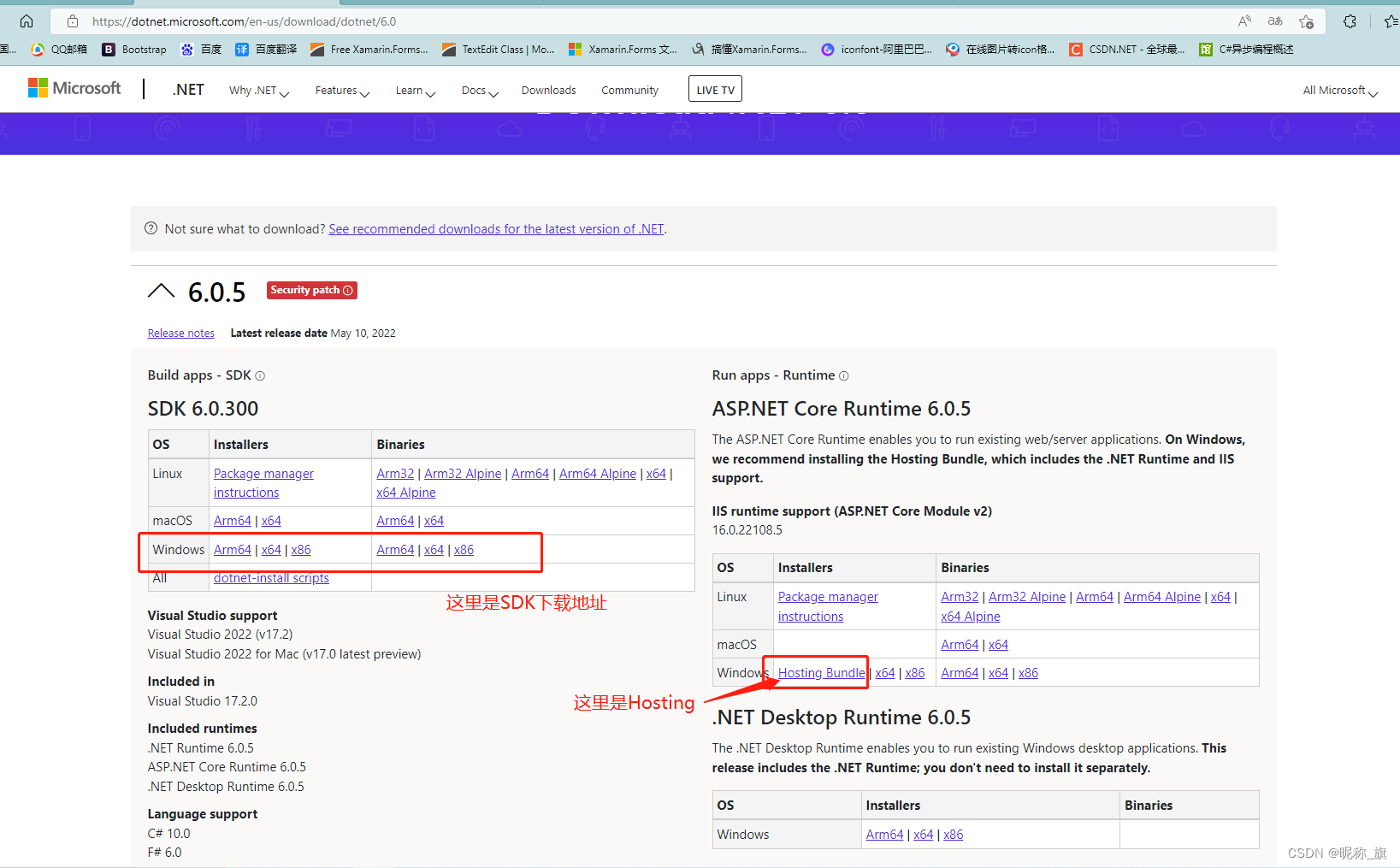Download SDK macOS Arm64 installer
Viewport: 1400px width, 868px height.
click(233, 521)
